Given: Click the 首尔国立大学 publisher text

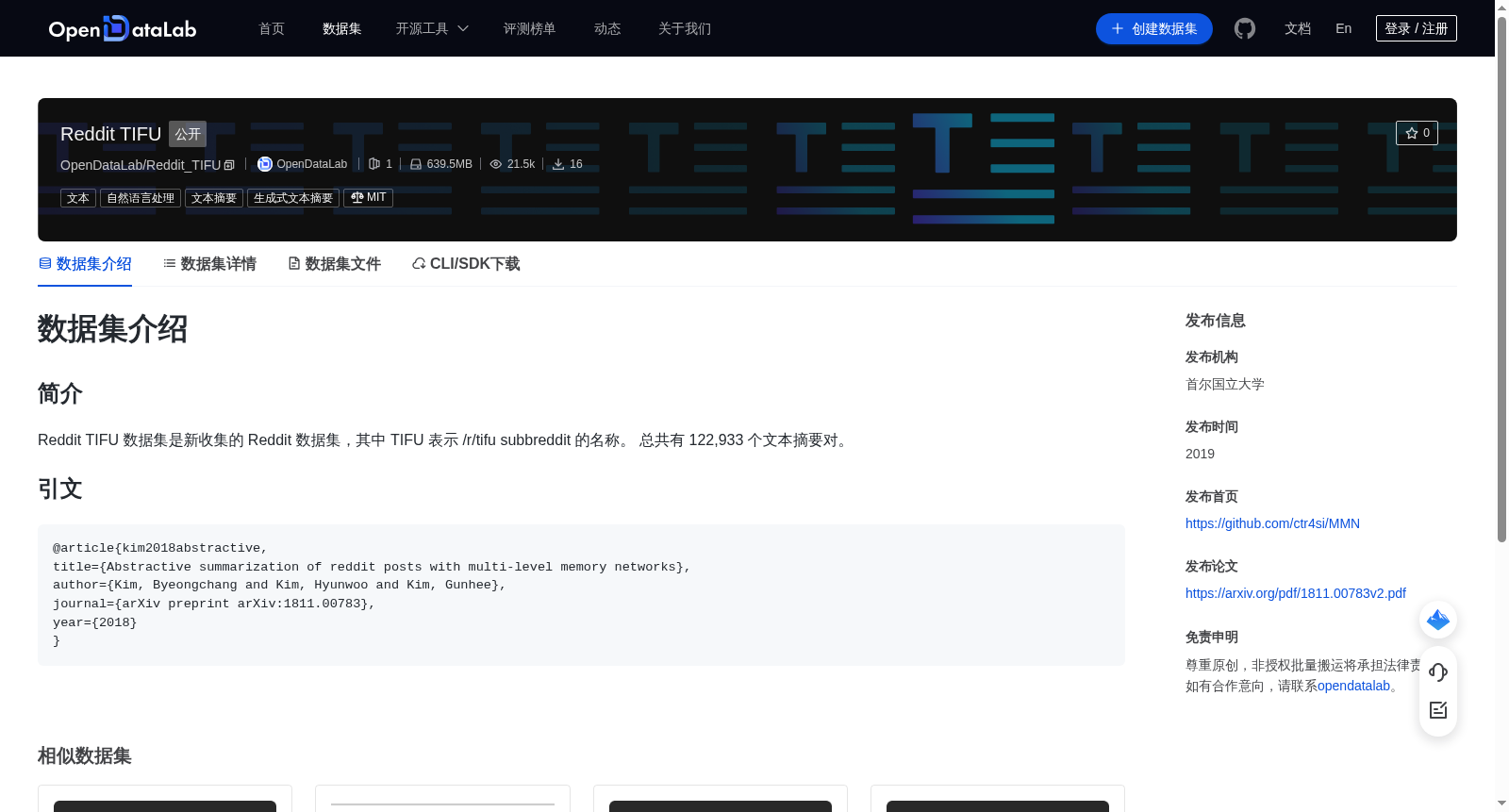Looking at the screenshot, I should 1225,384.
